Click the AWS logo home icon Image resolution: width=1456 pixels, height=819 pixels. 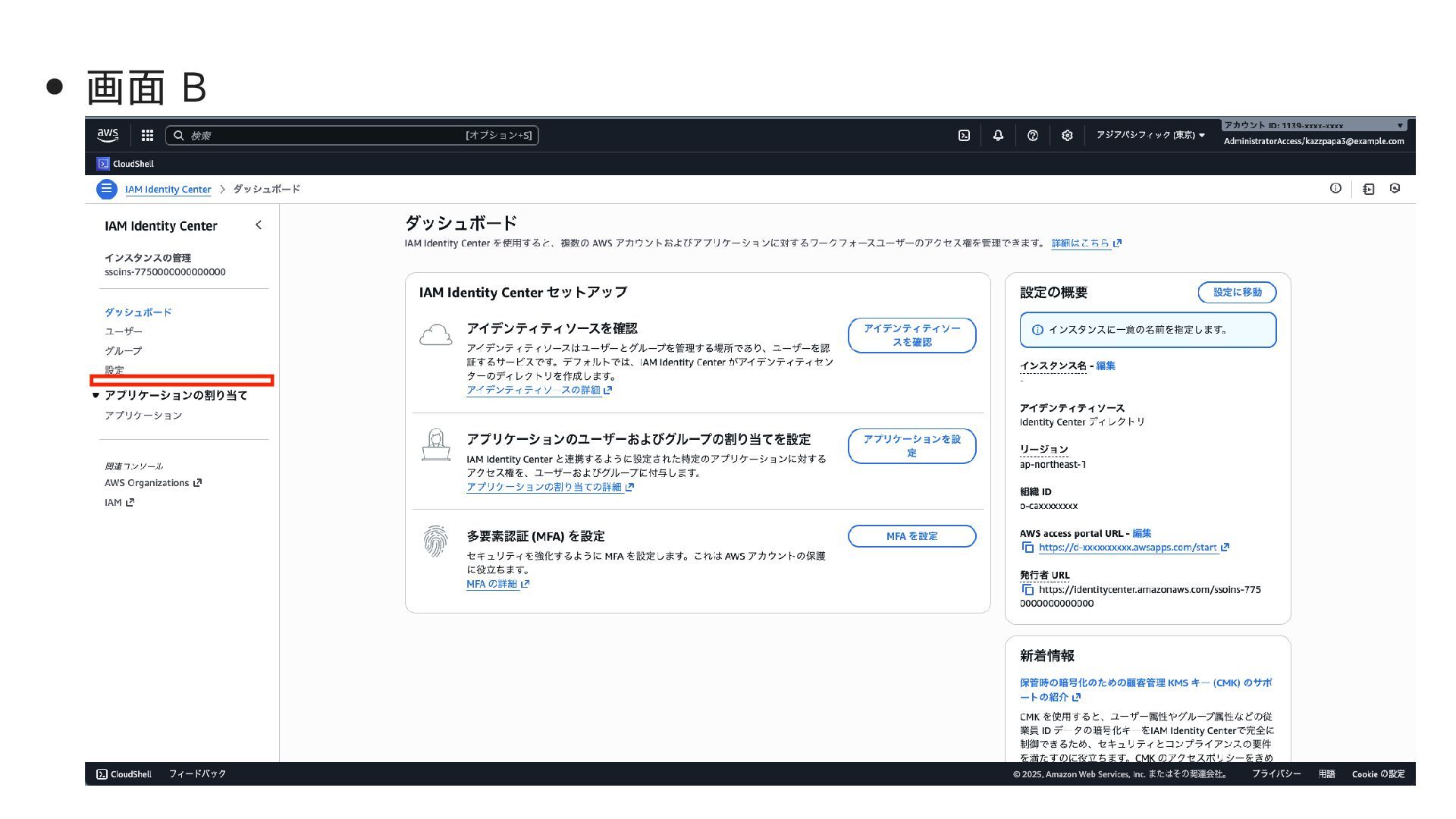[x=108, y=136]
